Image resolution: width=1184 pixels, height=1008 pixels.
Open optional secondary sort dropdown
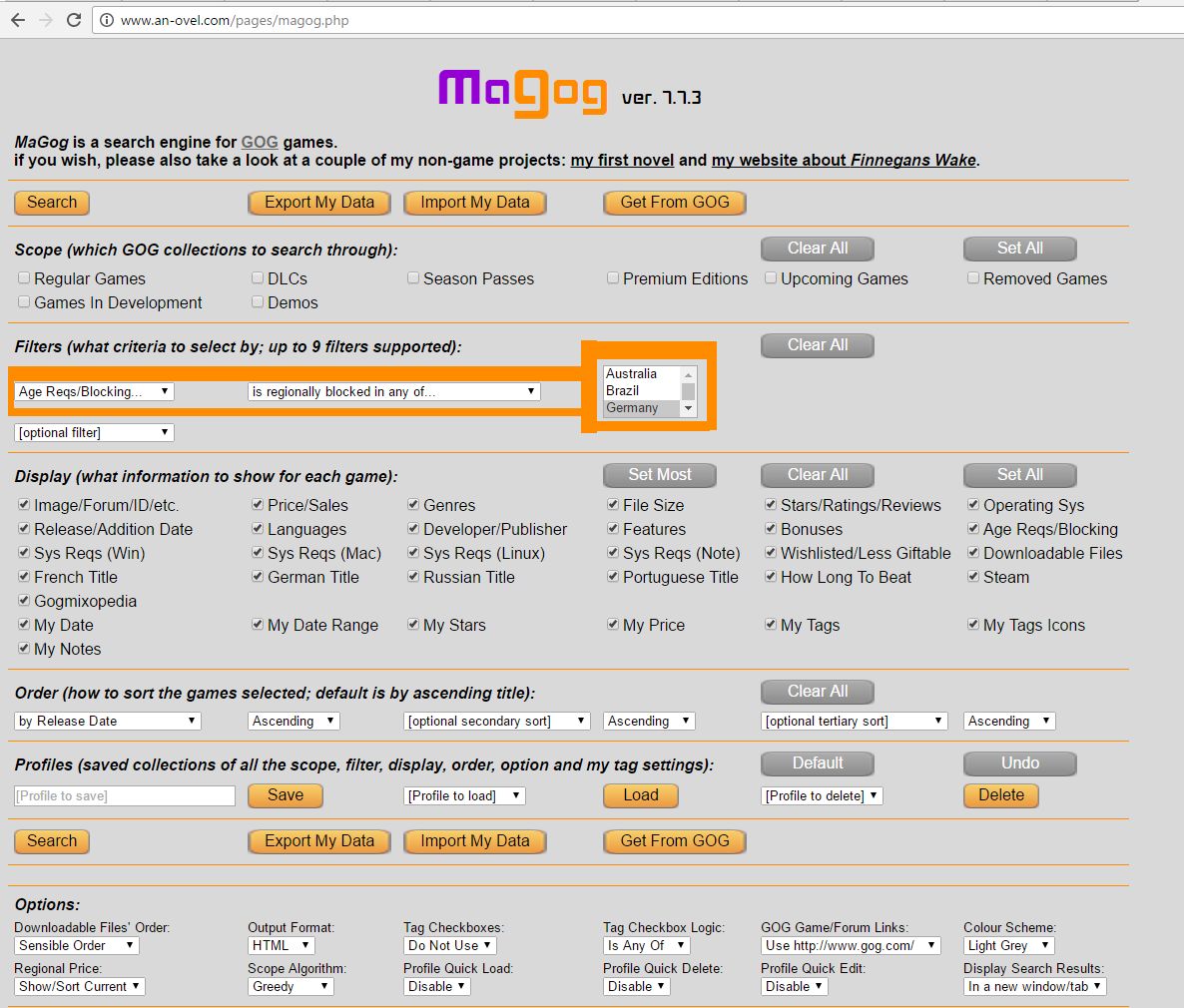496,722
